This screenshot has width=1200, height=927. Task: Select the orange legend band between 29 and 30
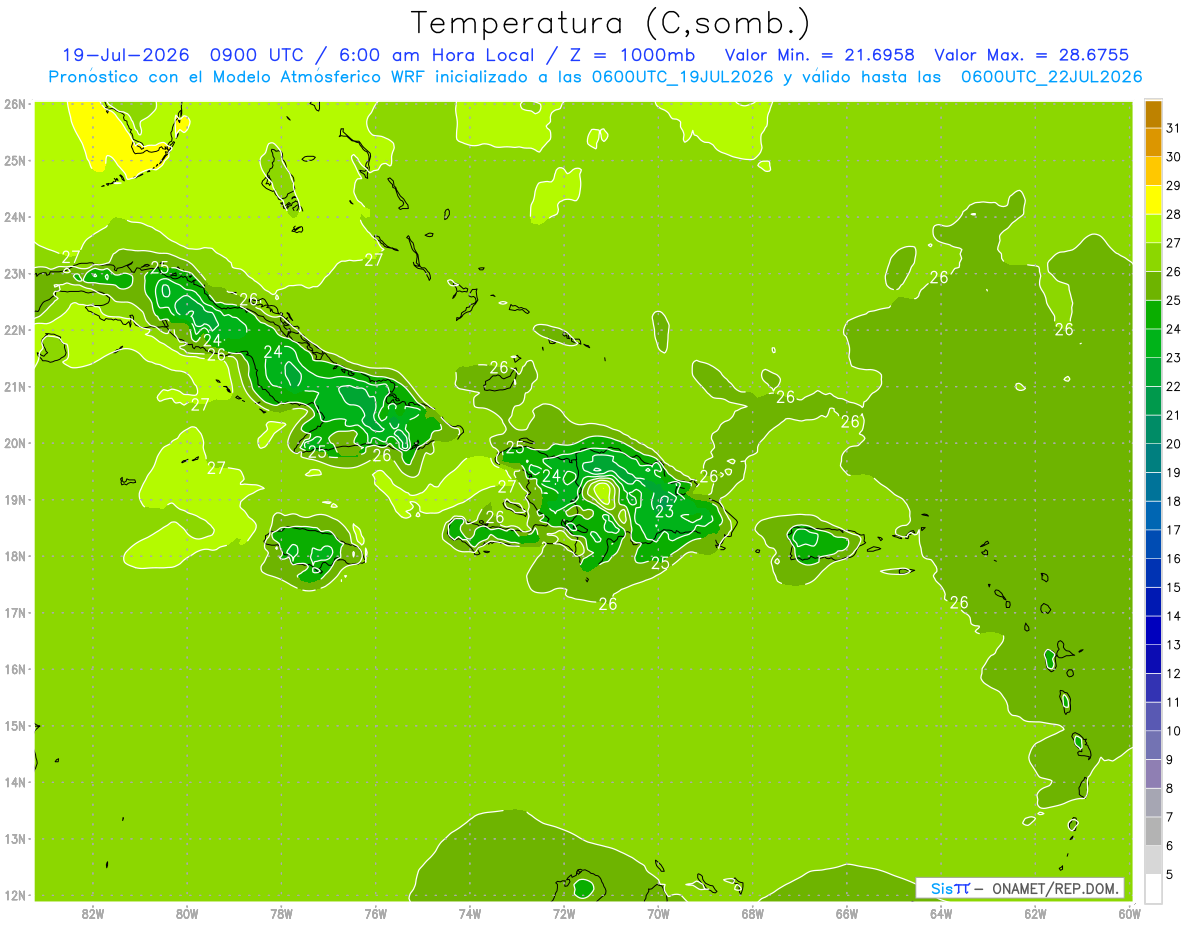click(x=1153, y=172)
